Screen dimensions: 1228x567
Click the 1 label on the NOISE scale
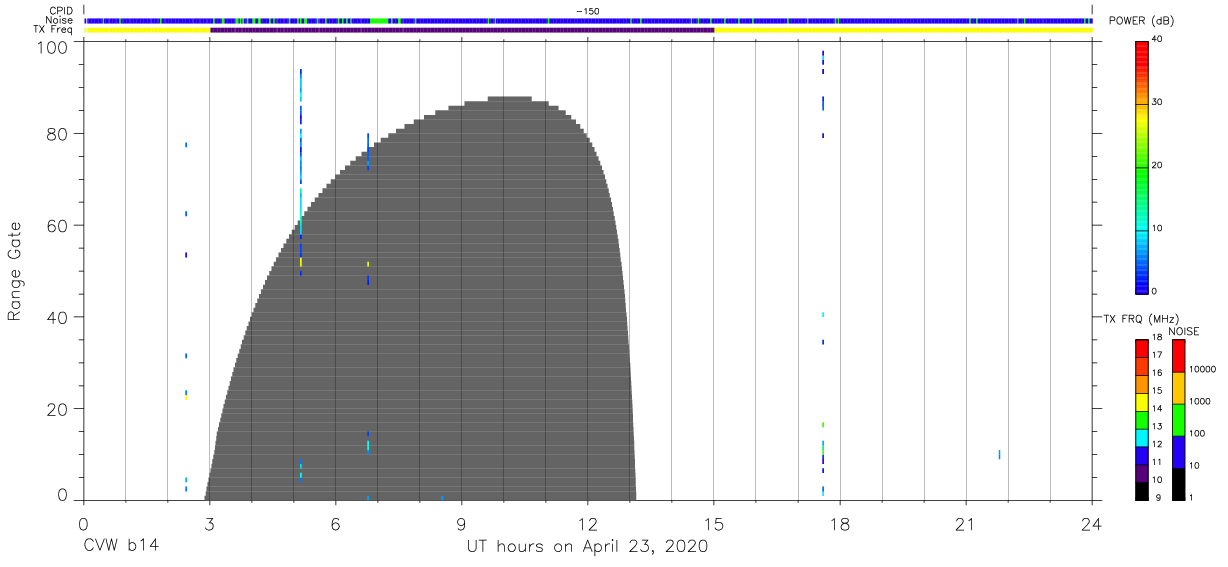(x=1193, y=497)
